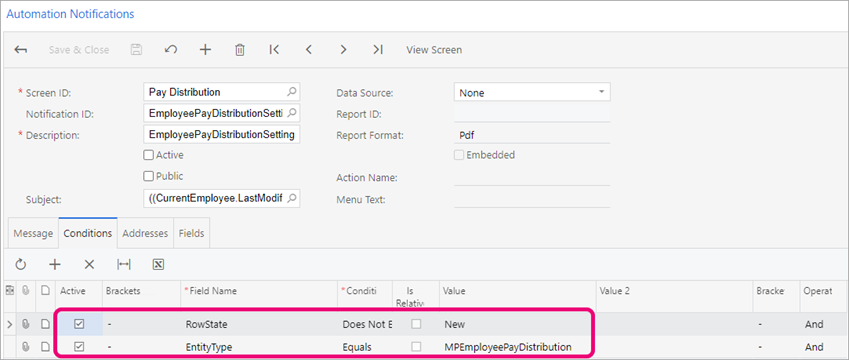Uncheck Active for the RowState condition

point(79,324)
